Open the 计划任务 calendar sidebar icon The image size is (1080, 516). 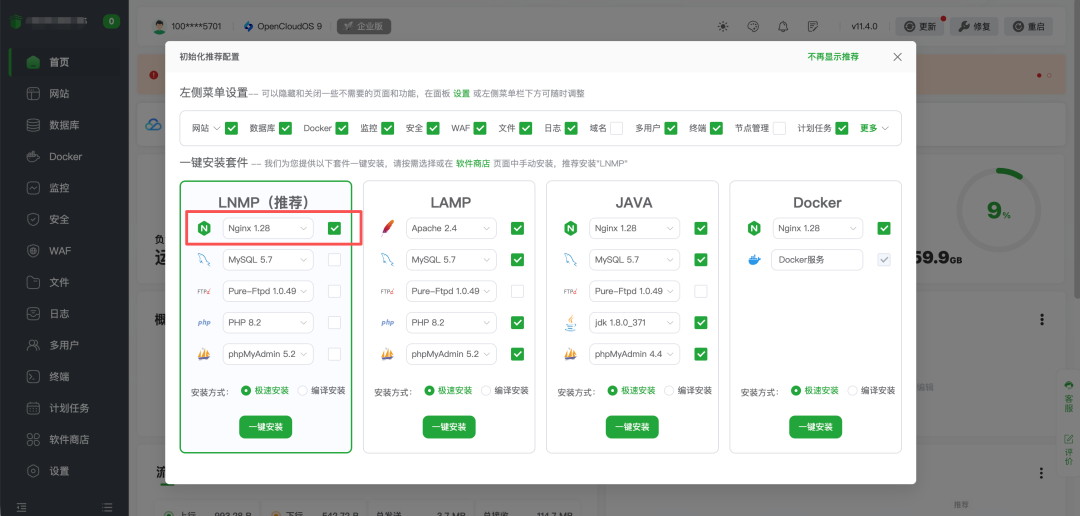[33, 408]
